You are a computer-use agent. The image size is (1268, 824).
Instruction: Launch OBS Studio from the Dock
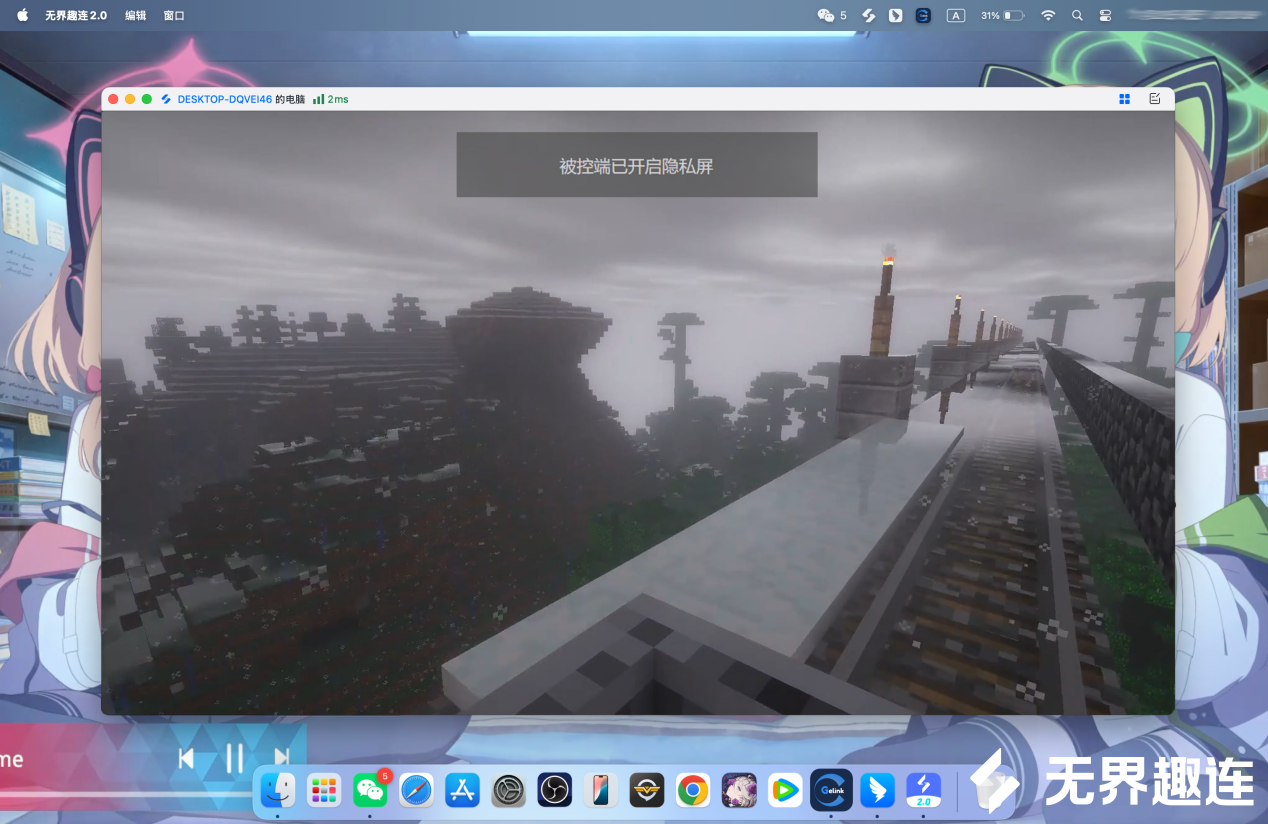[x=554, y=790]
